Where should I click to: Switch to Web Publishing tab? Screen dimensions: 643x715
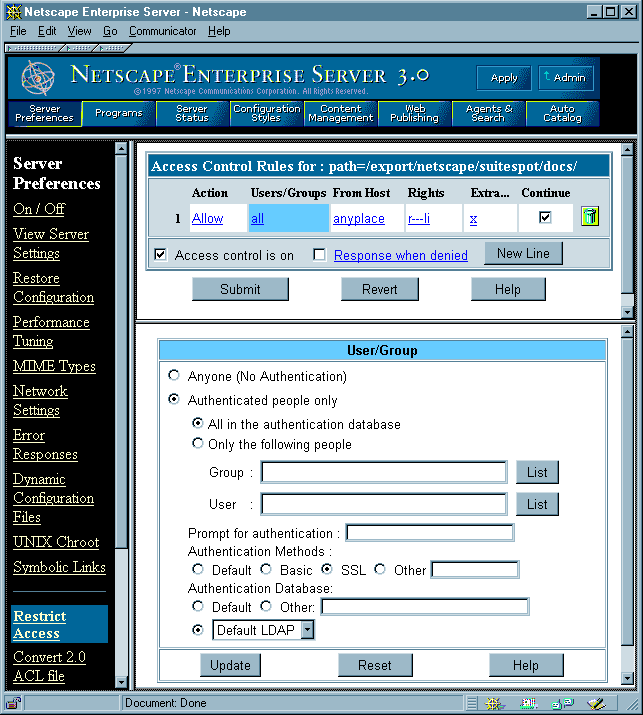(415, 113)
